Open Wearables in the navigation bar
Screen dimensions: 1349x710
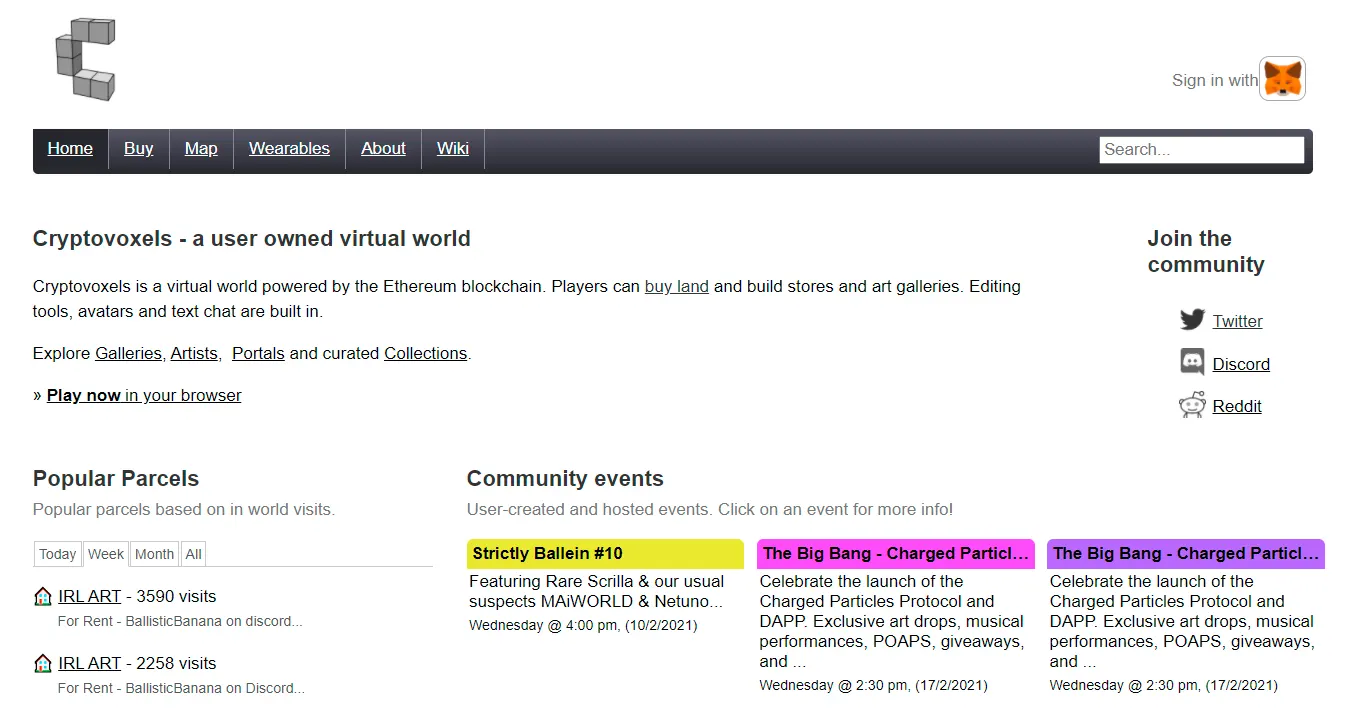289,149
